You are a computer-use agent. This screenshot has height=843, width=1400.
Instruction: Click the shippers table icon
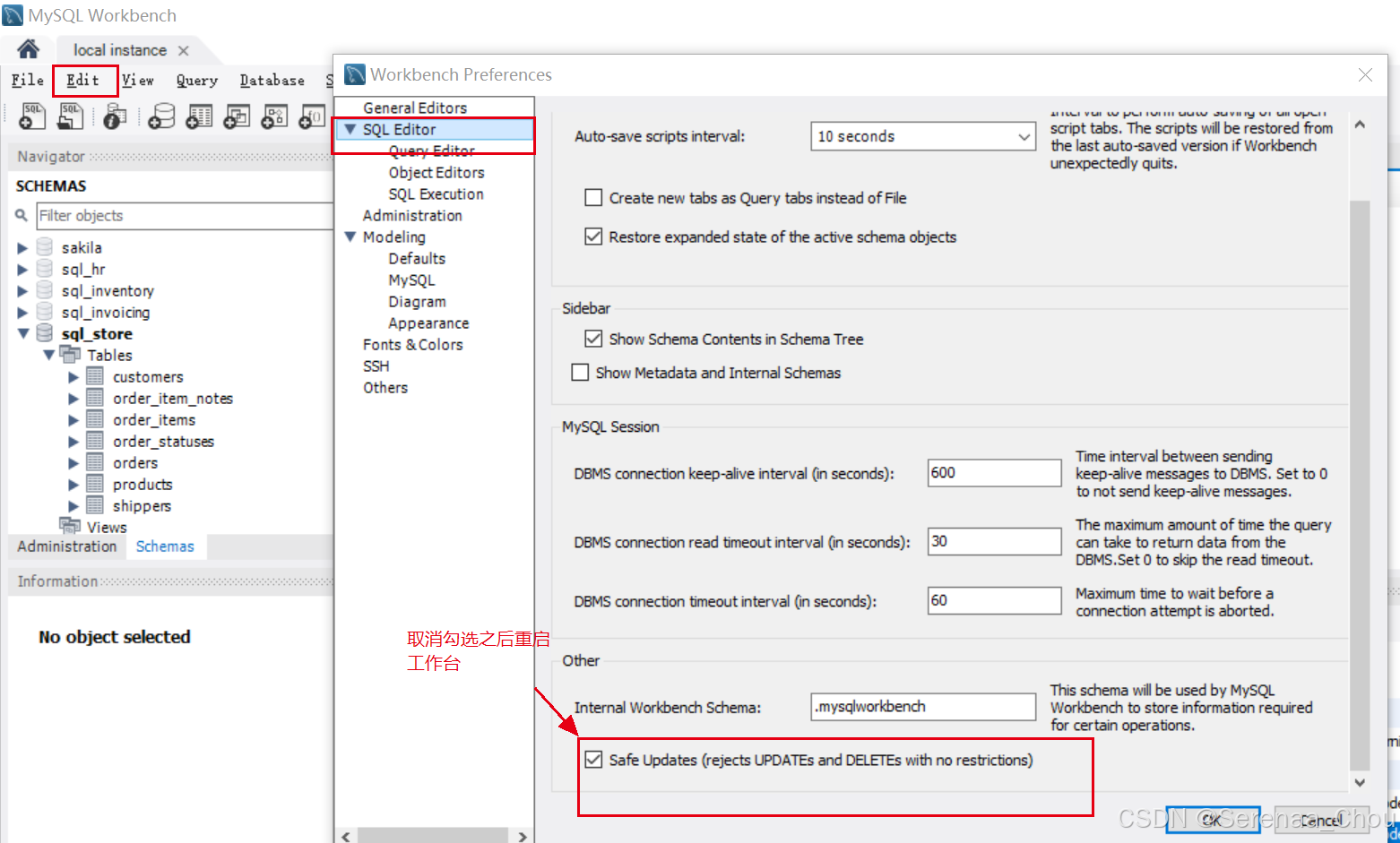[x=95, y=505]
